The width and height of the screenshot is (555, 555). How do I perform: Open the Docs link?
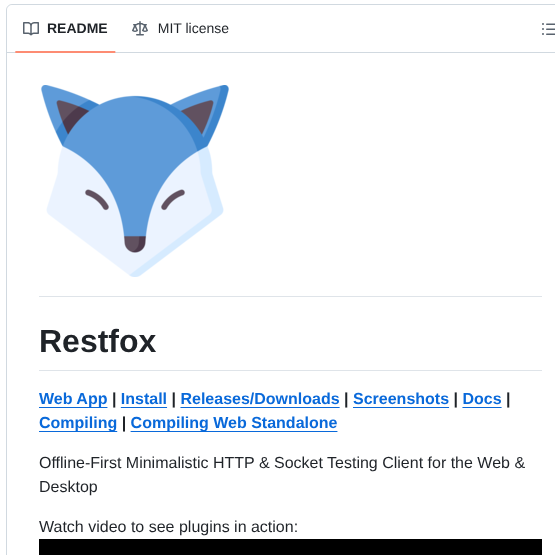pos(482,399)
